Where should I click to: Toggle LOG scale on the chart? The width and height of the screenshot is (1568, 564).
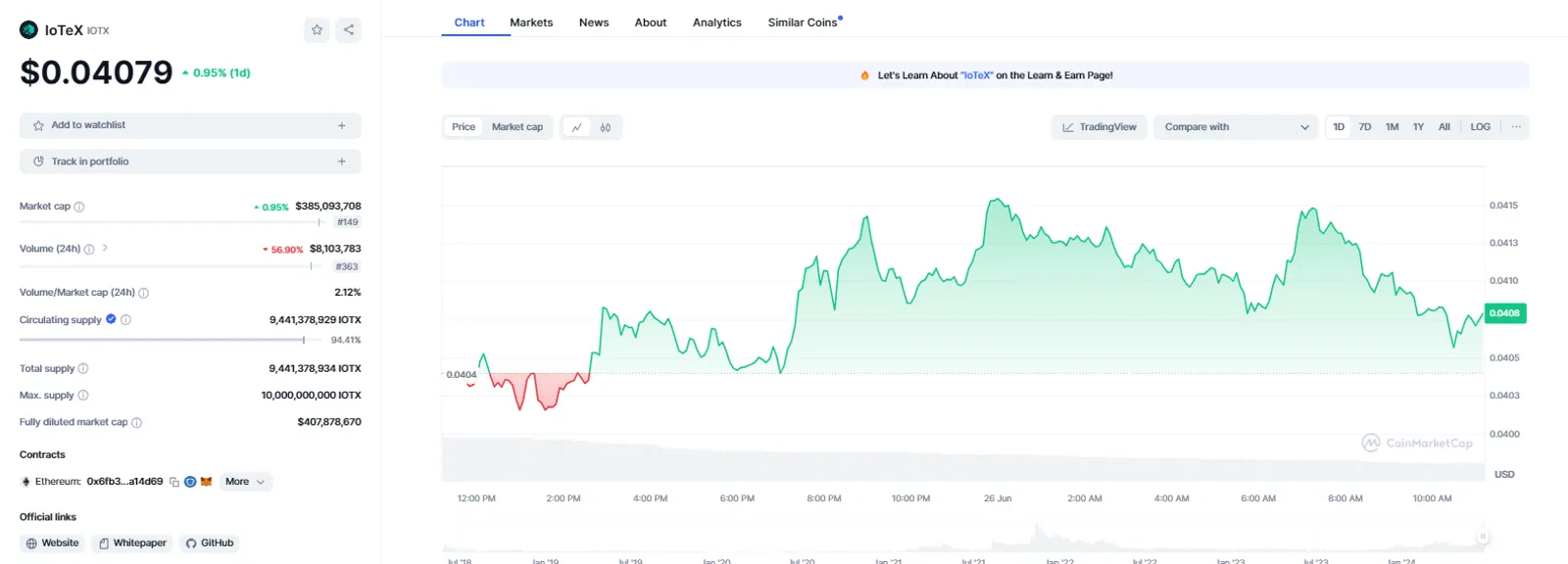(1481, 127)
